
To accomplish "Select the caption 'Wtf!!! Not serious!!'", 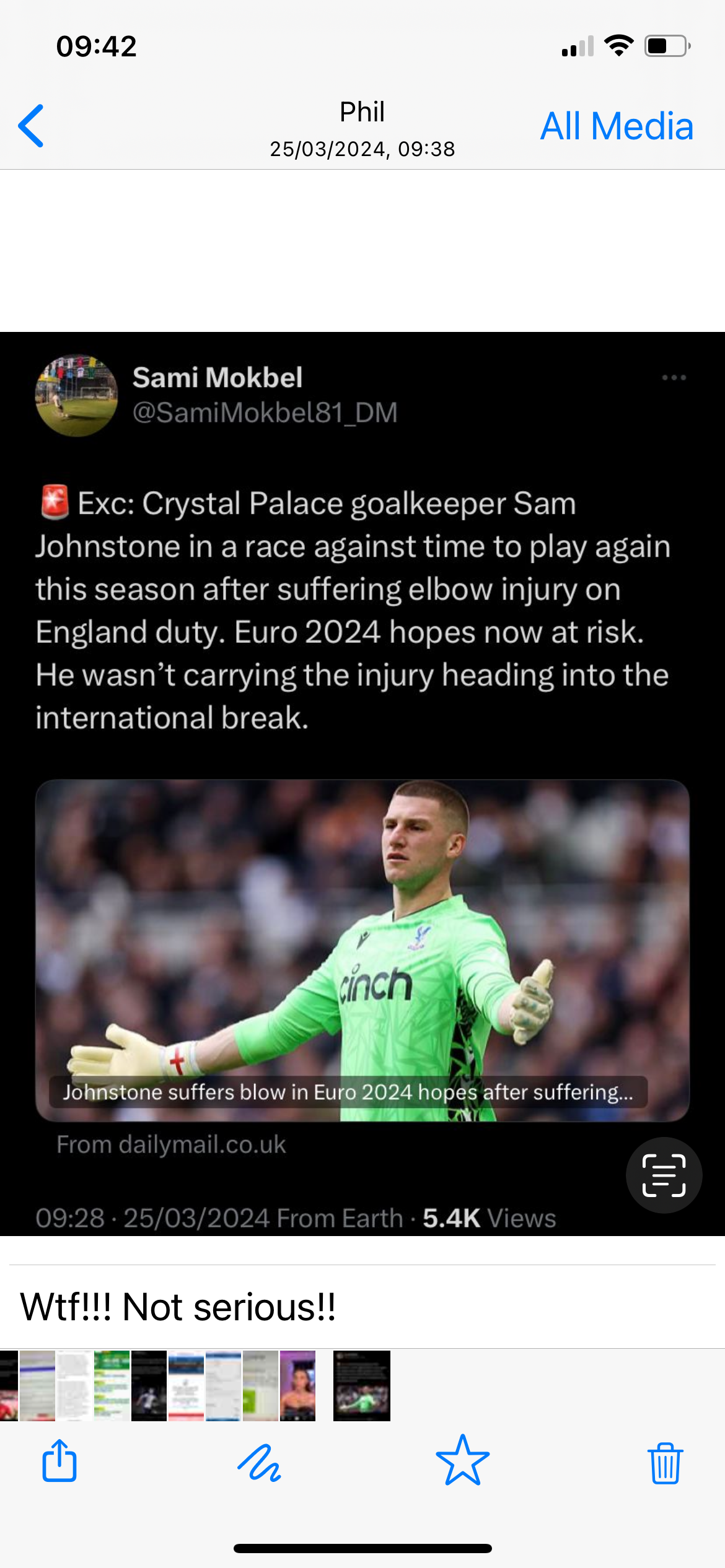I will click(178, 1307).
